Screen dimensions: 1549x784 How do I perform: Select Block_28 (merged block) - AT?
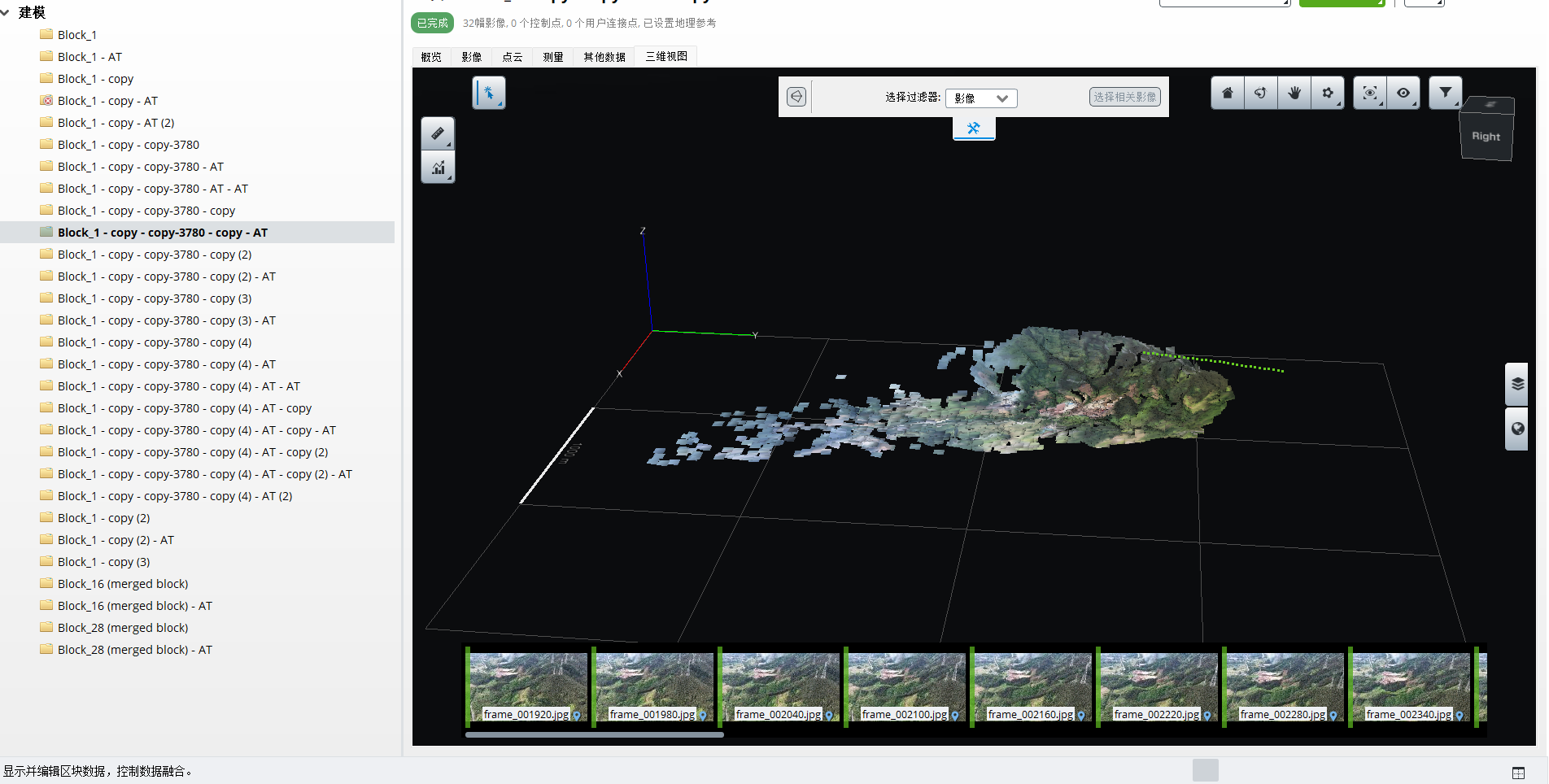point(135,650)
